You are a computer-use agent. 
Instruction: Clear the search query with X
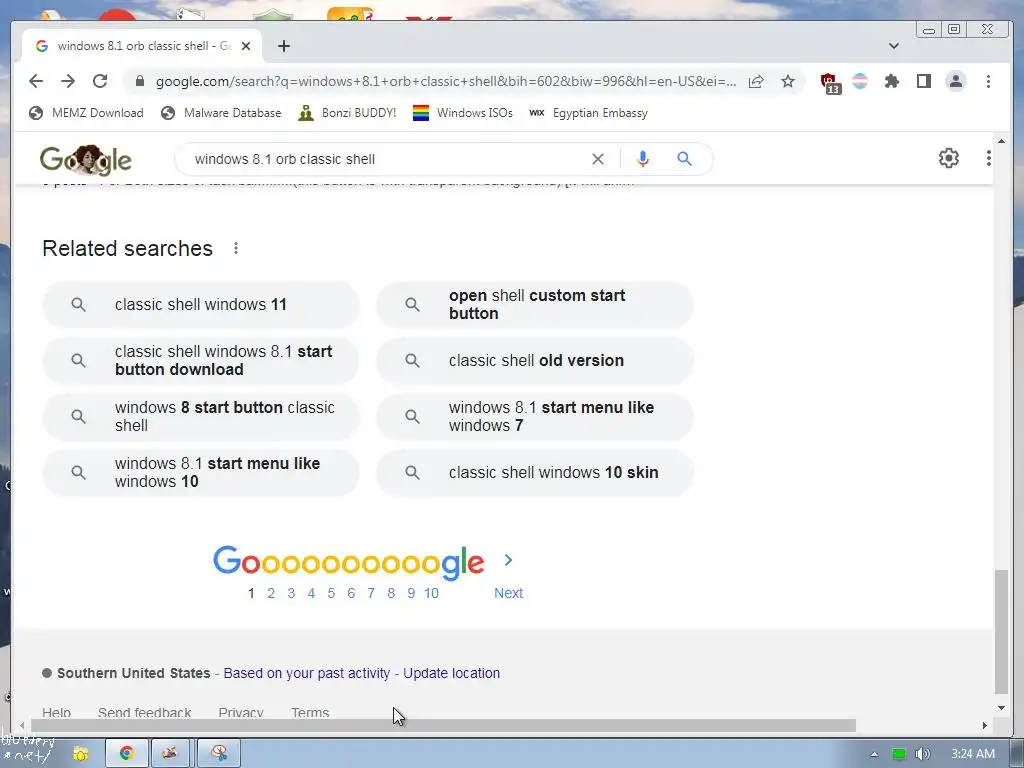pos(598,159)
